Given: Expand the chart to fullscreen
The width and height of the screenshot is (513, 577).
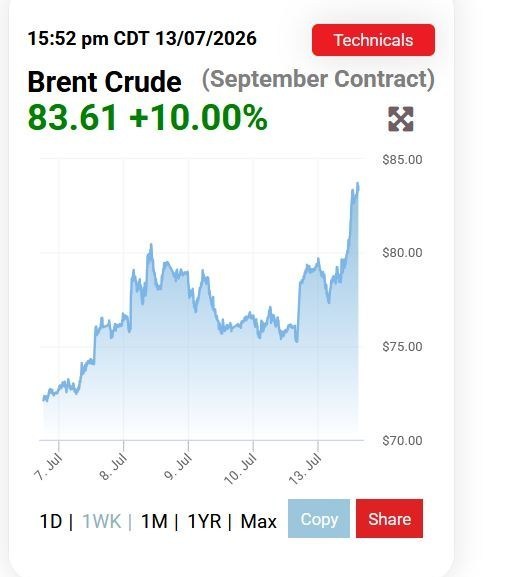Looking at the screenshot, I should (401, 119).
